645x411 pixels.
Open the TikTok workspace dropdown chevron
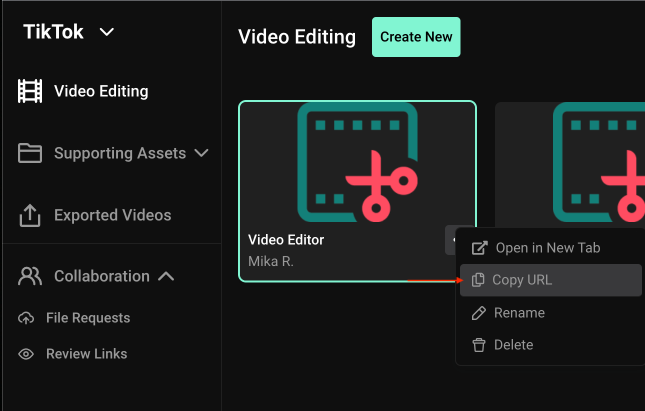(x=107, y=32)
